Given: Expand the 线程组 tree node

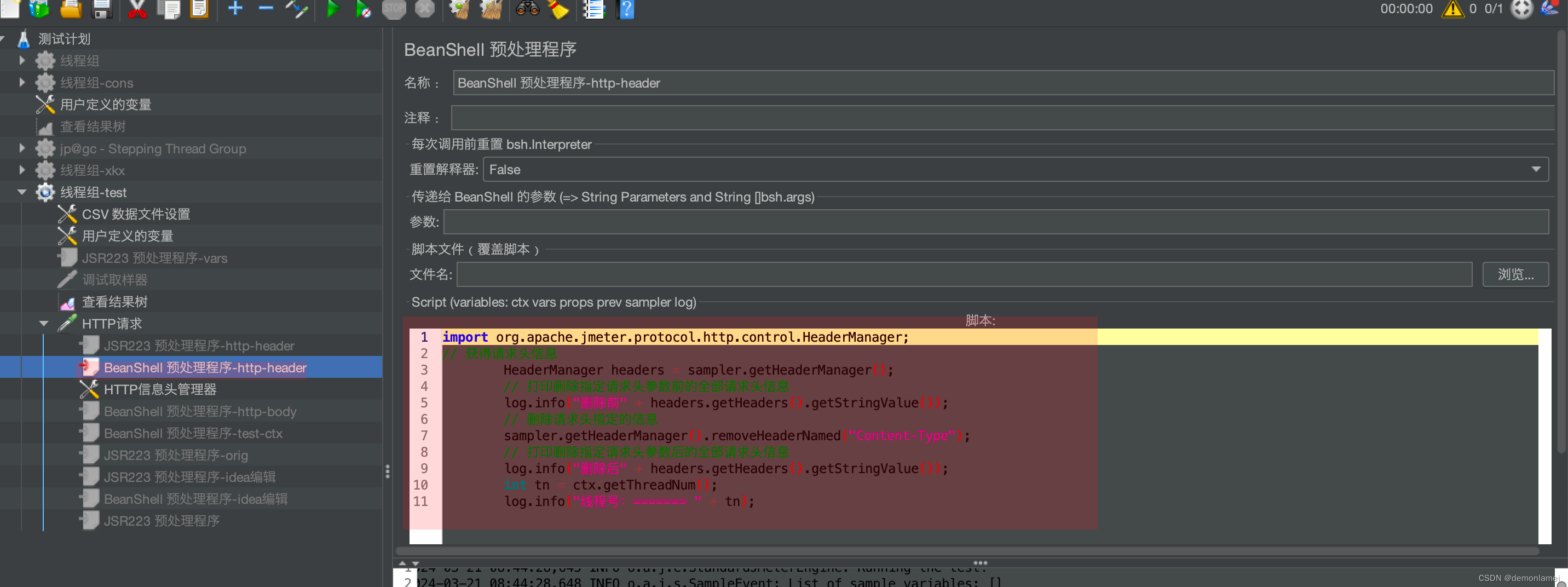Looking at the screenshot, I should (x=22, y=60).
